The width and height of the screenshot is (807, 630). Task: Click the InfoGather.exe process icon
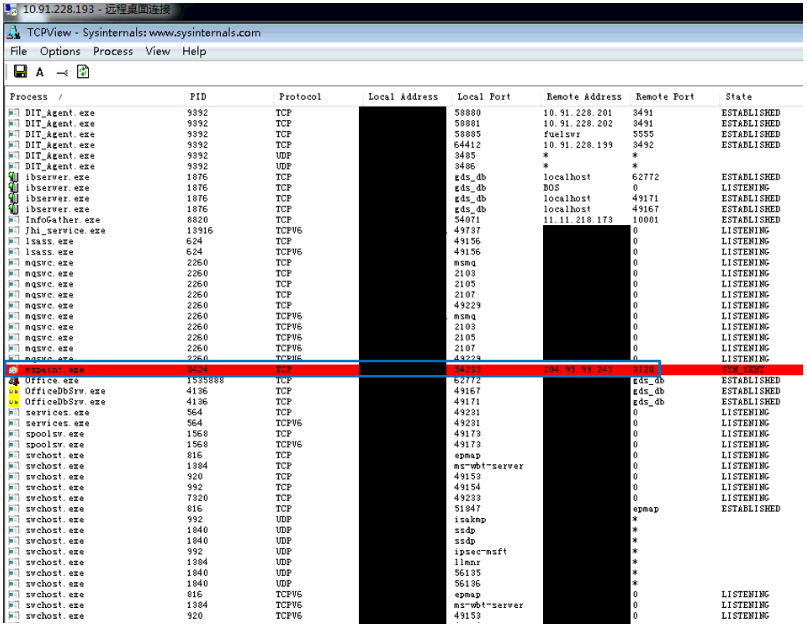coord(13,220)
